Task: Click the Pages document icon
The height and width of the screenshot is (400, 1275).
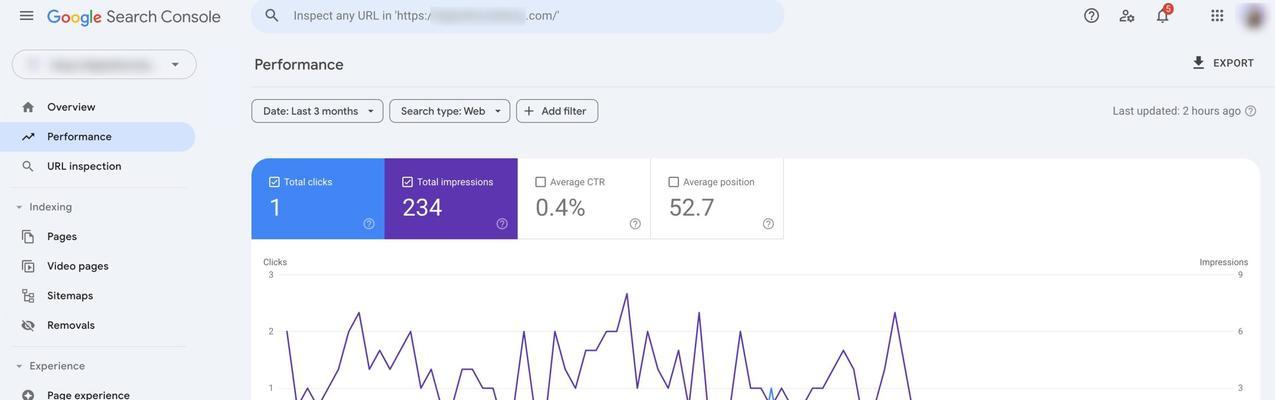Action: click(28, 237)
